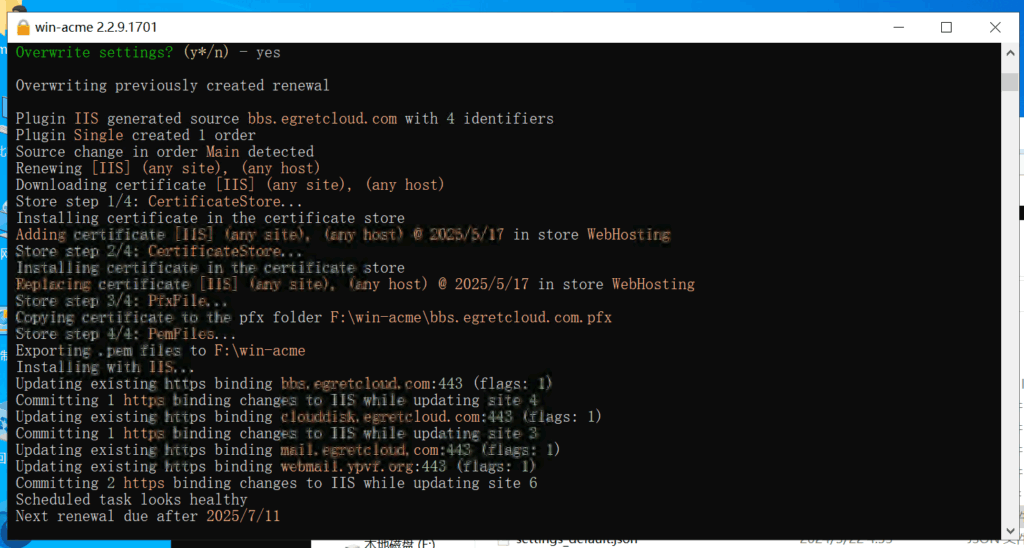Viewport: 1024px width, 548px height.
Task: Click "Store step 3/4: PfxFile..." line
Action: pos(121,301)
